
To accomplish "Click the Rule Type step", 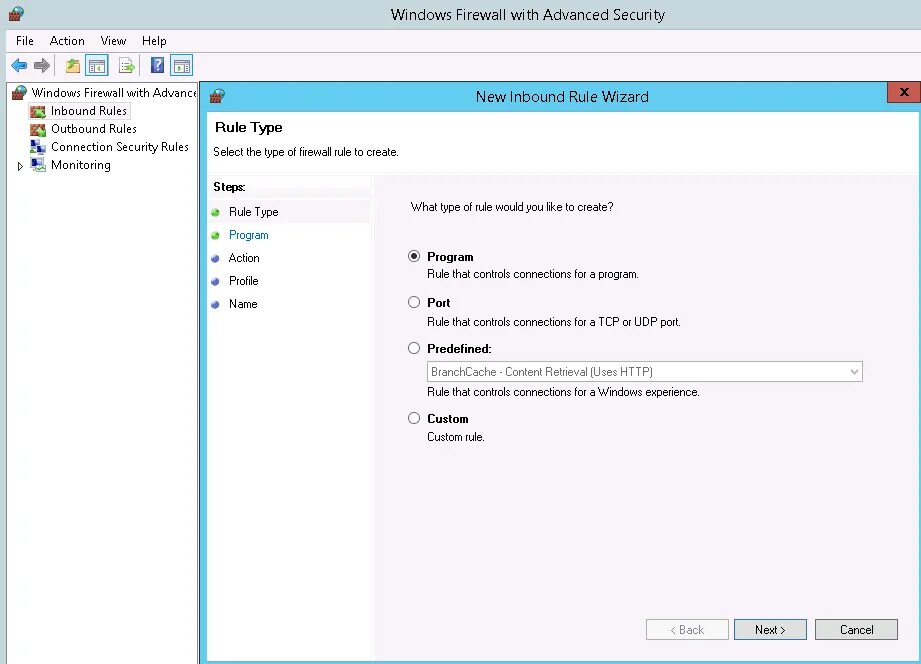I will coord(253,212).
